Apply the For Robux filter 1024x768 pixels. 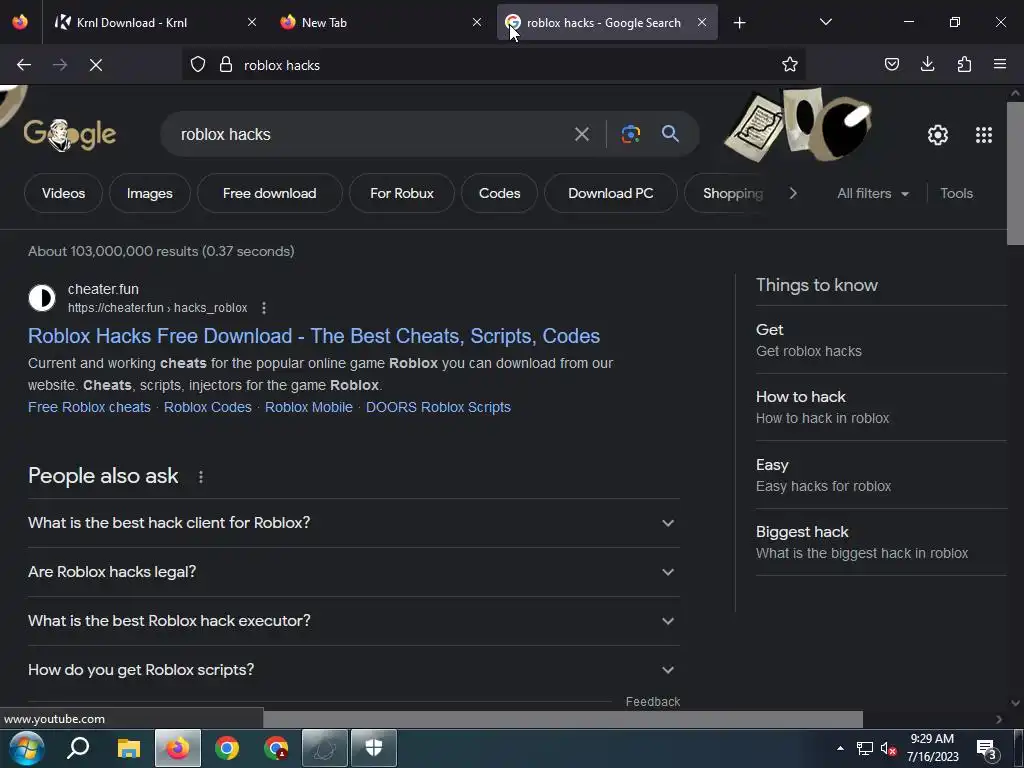click(x=402, y=193)
